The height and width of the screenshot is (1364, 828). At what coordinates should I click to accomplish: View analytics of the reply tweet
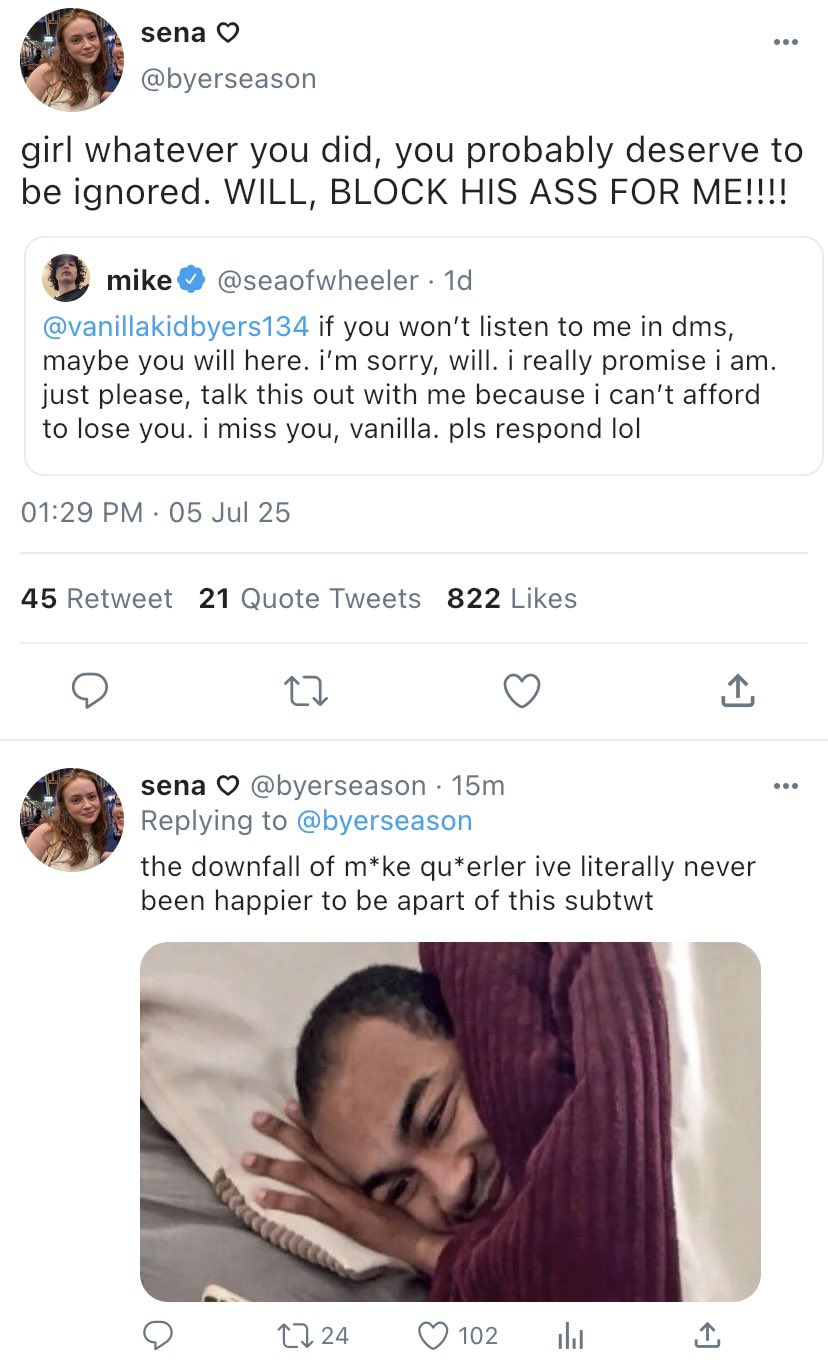coord(570,1334)
